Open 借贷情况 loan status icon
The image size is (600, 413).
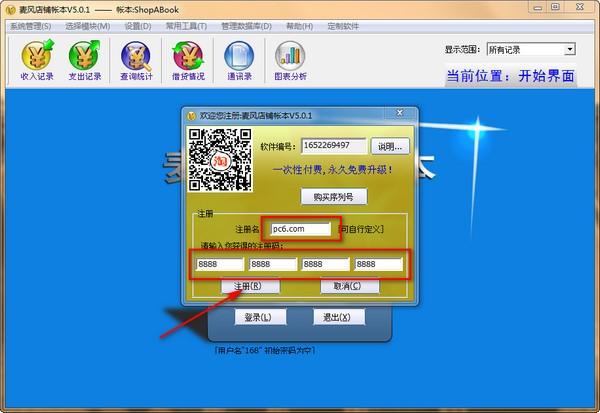coord(188,60)
